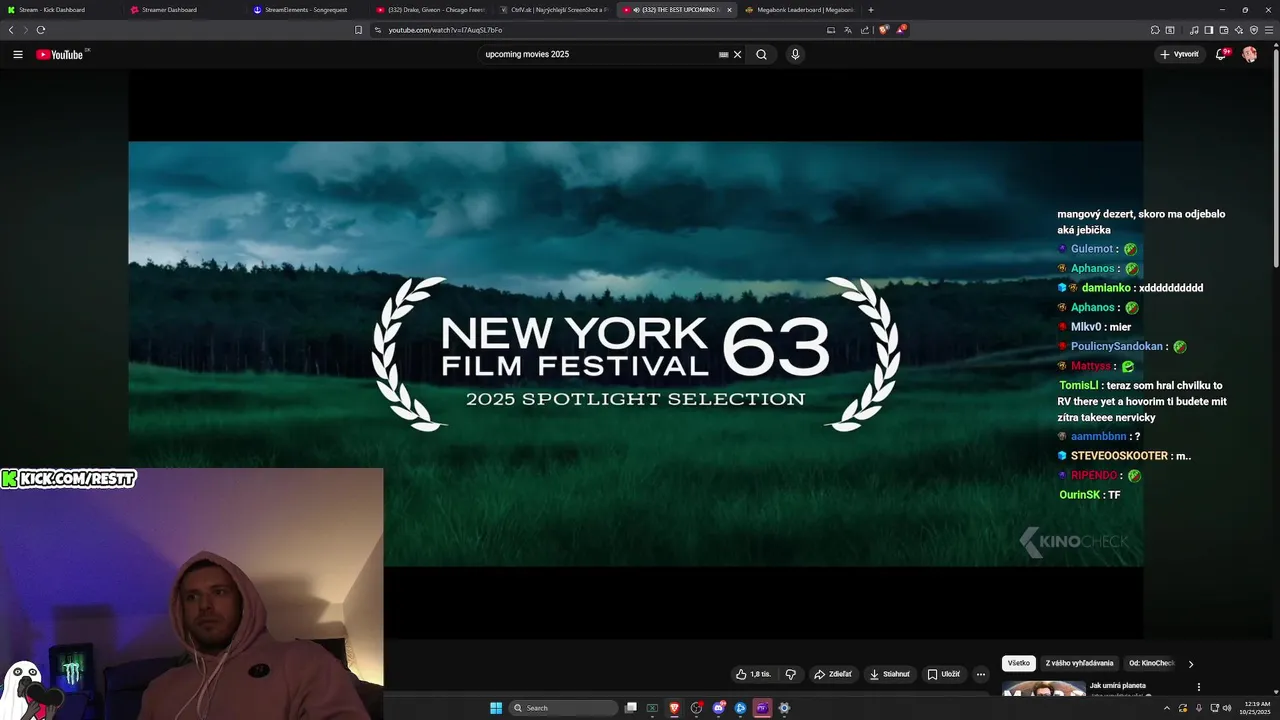Like the video with 1,8 tis. likes
This screenshot has width=1280, height=720.
click(x=753, y=674)
